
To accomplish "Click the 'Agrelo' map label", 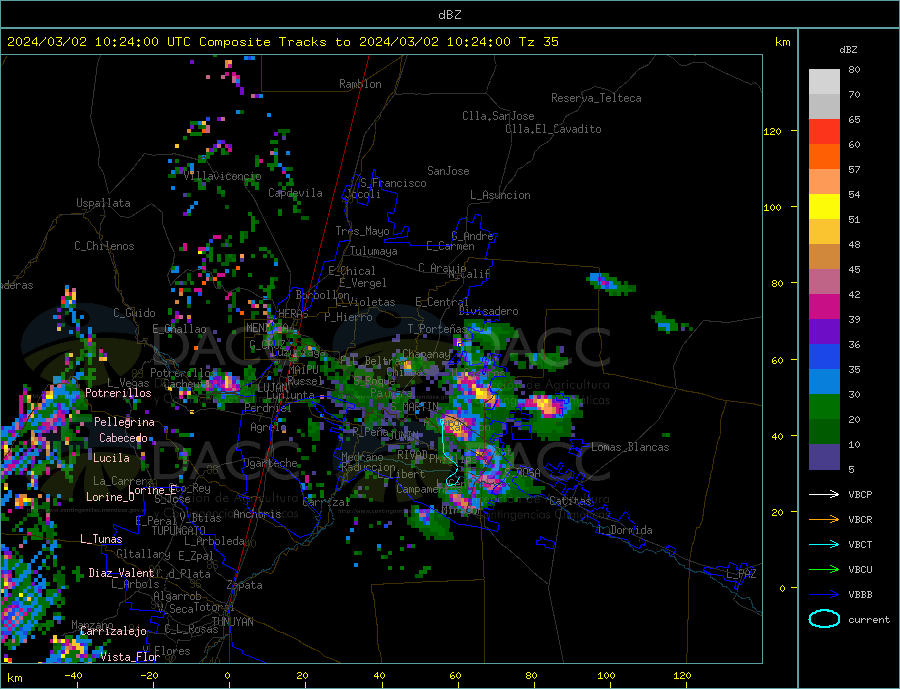I will 268,428.
